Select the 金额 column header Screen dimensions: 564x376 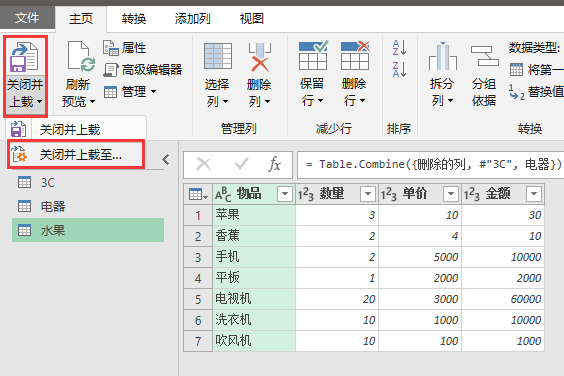point(503,194)
